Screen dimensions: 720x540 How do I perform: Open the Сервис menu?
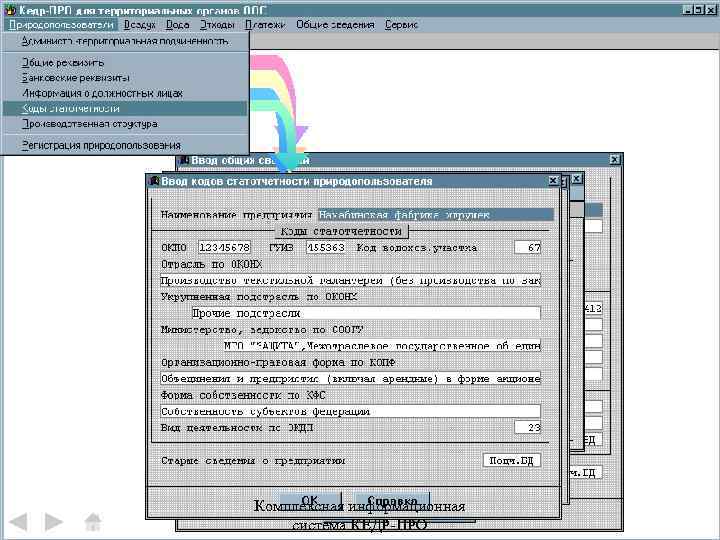tap(401, 25)
